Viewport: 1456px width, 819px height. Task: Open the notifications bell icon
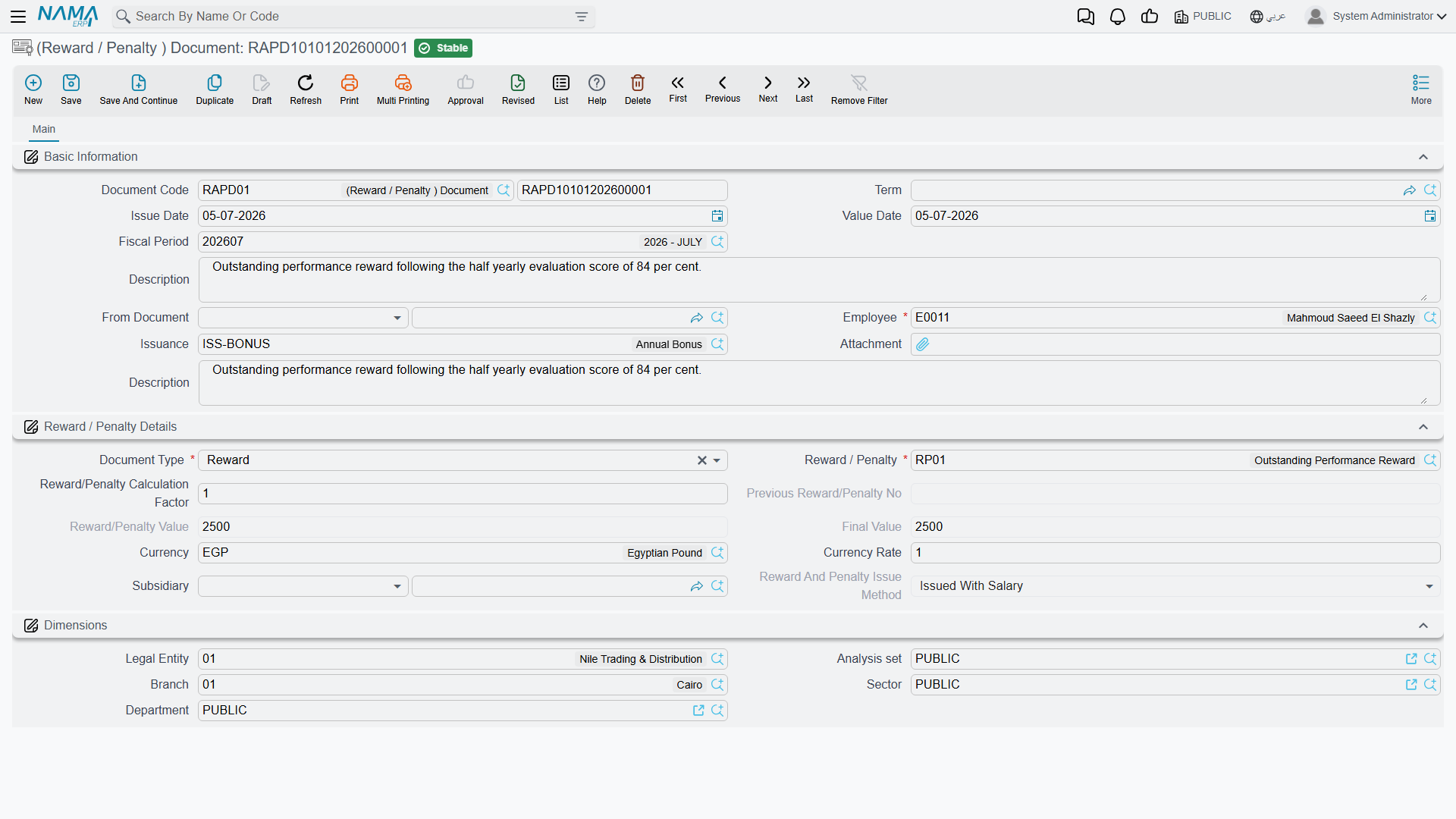[1118, 17]
